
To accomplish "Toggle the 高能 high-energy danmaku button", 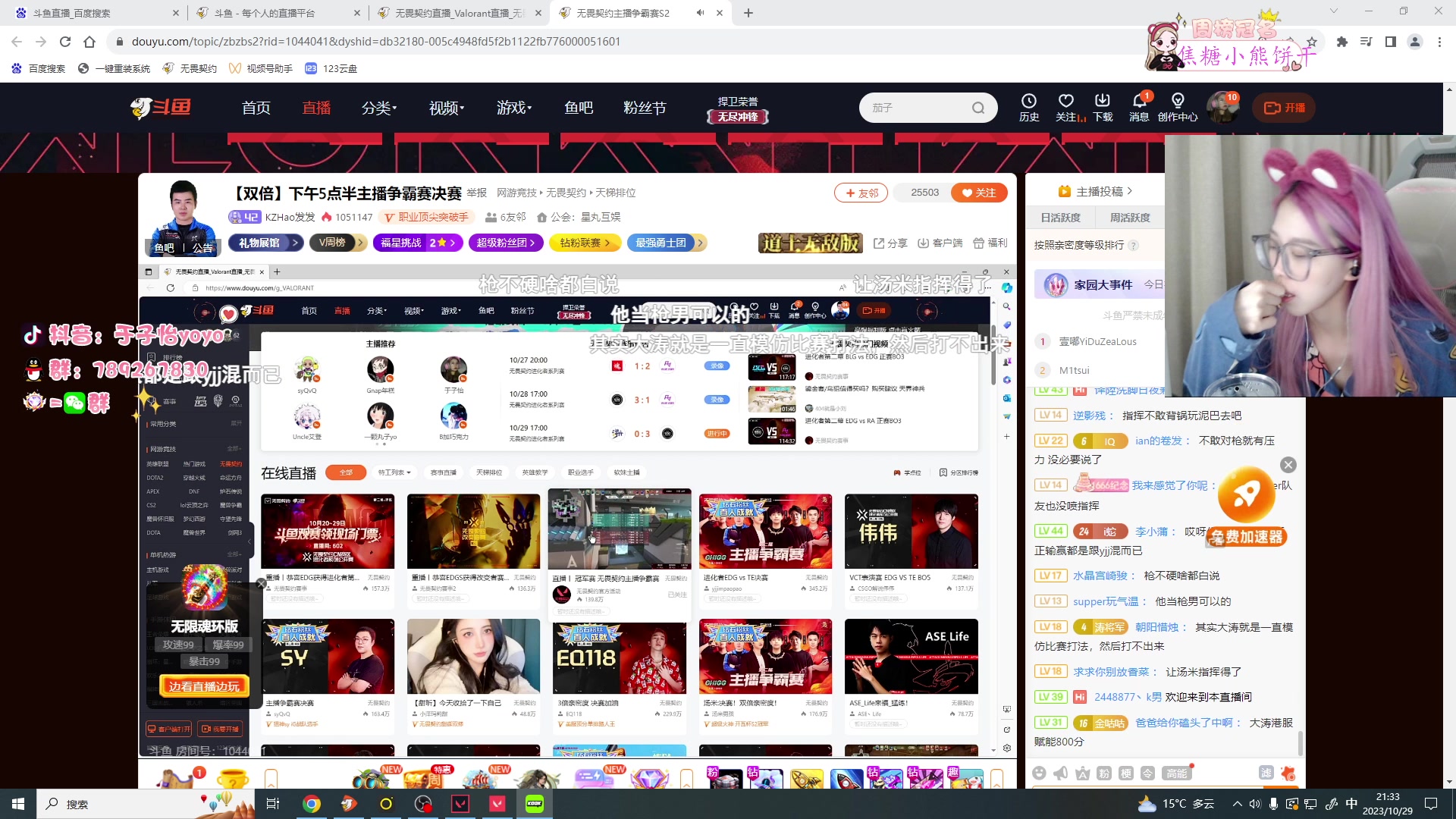I will click(1178, 773).
